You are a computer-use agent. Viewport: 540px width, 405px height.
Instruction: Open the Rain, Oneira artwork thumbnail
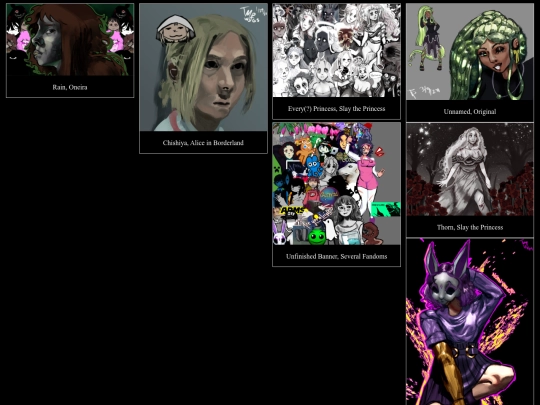click(70, 40)
